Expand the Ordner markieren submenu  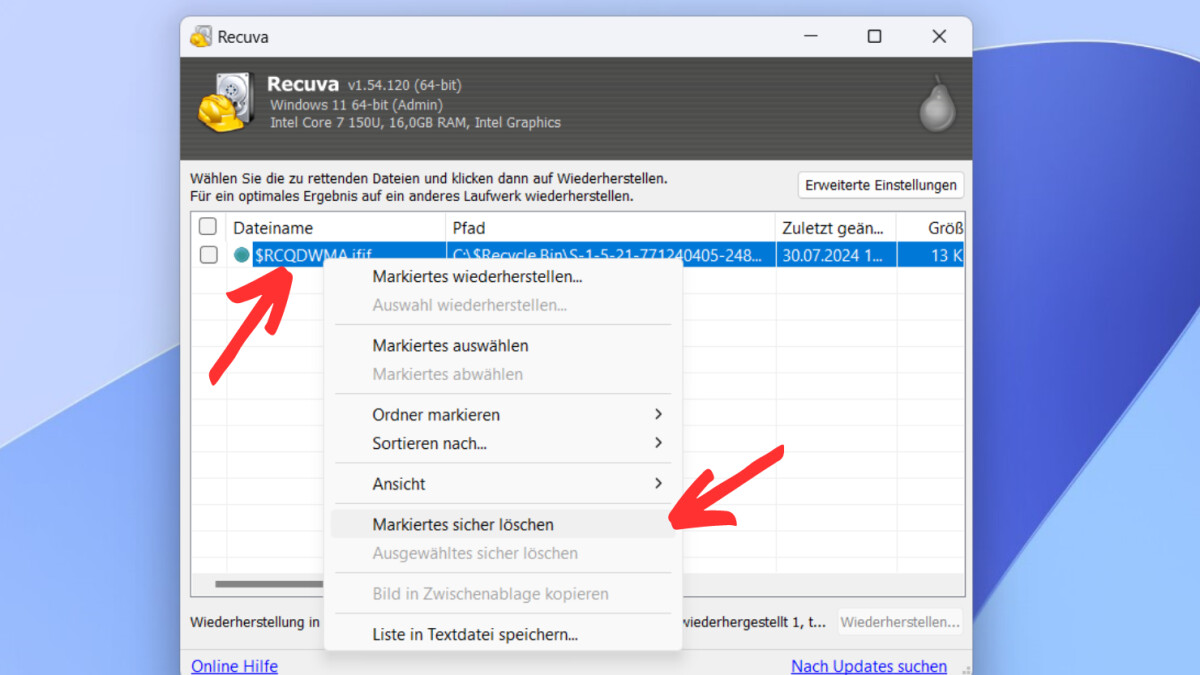point(503,414)
